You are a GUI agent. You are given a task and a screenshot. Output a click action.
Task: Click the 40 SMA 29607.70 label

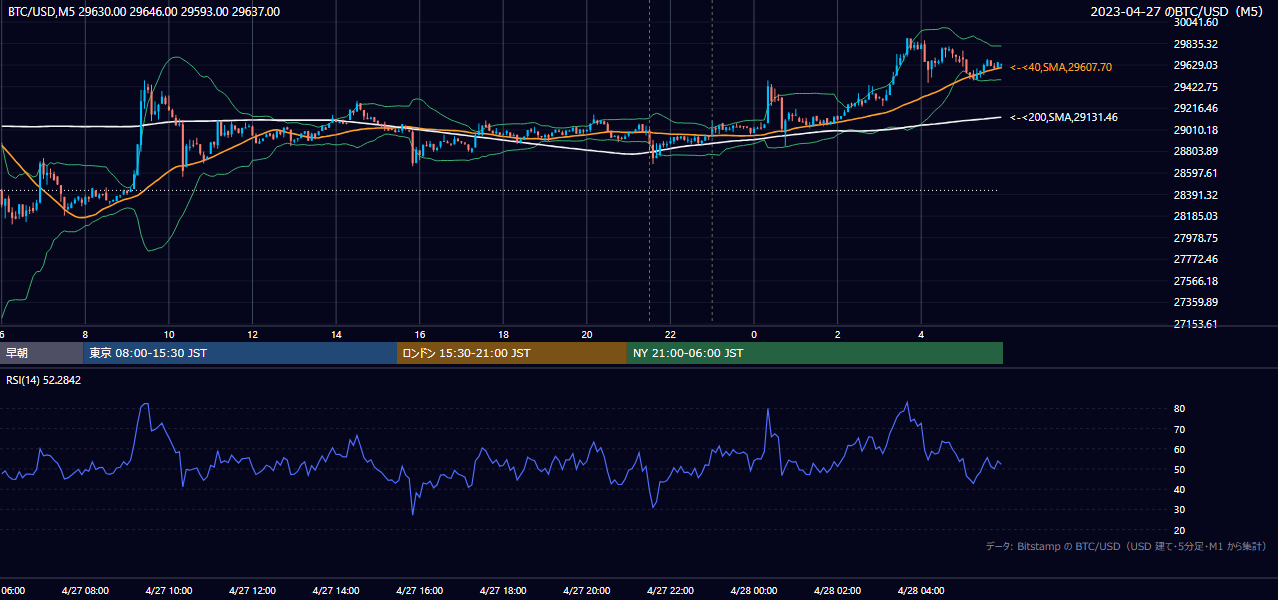tap(1061, 67)
